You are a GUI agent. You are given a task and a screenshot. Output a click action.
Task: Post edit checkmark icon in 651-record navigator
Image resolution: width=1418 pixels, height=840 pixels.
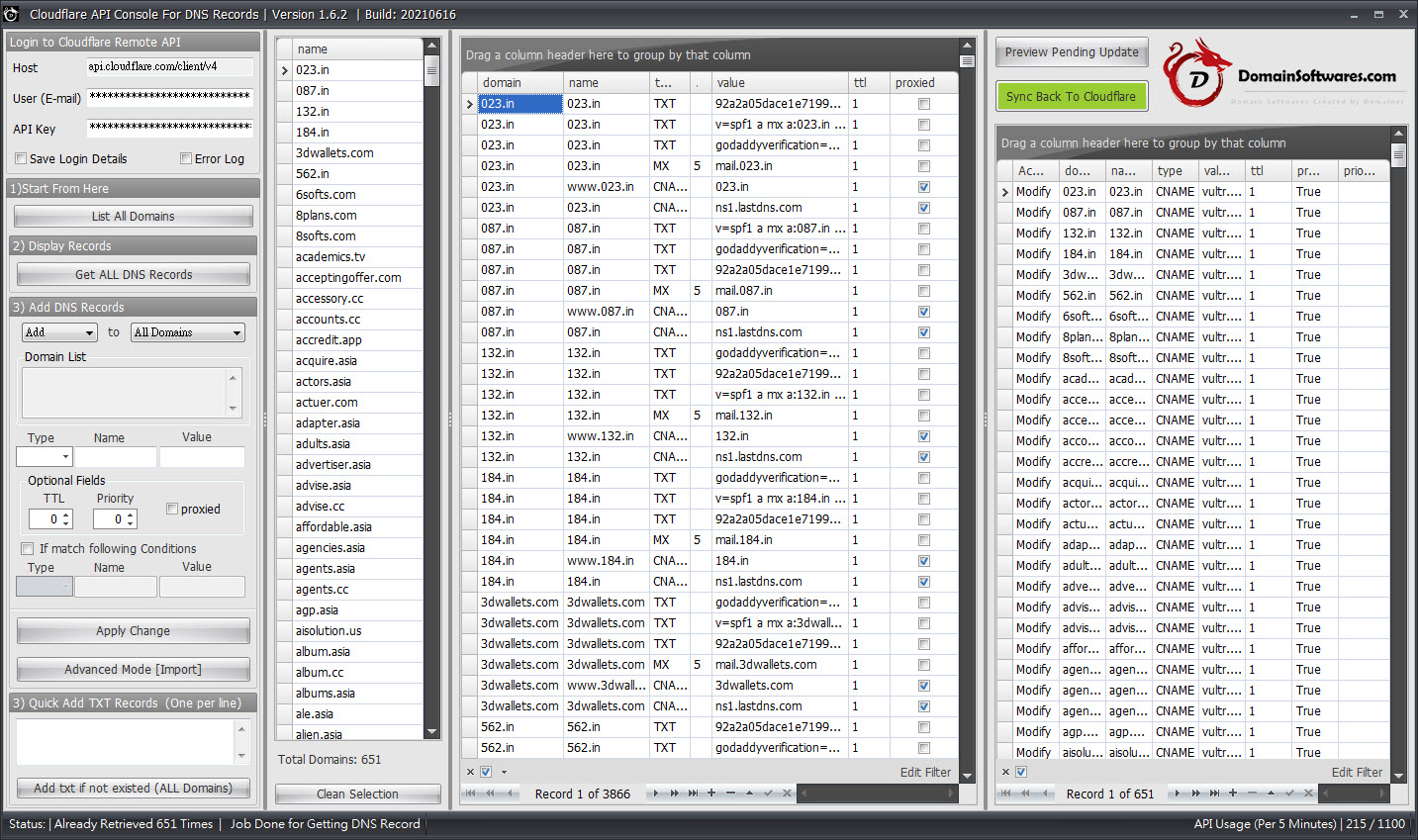[1289, 793]
